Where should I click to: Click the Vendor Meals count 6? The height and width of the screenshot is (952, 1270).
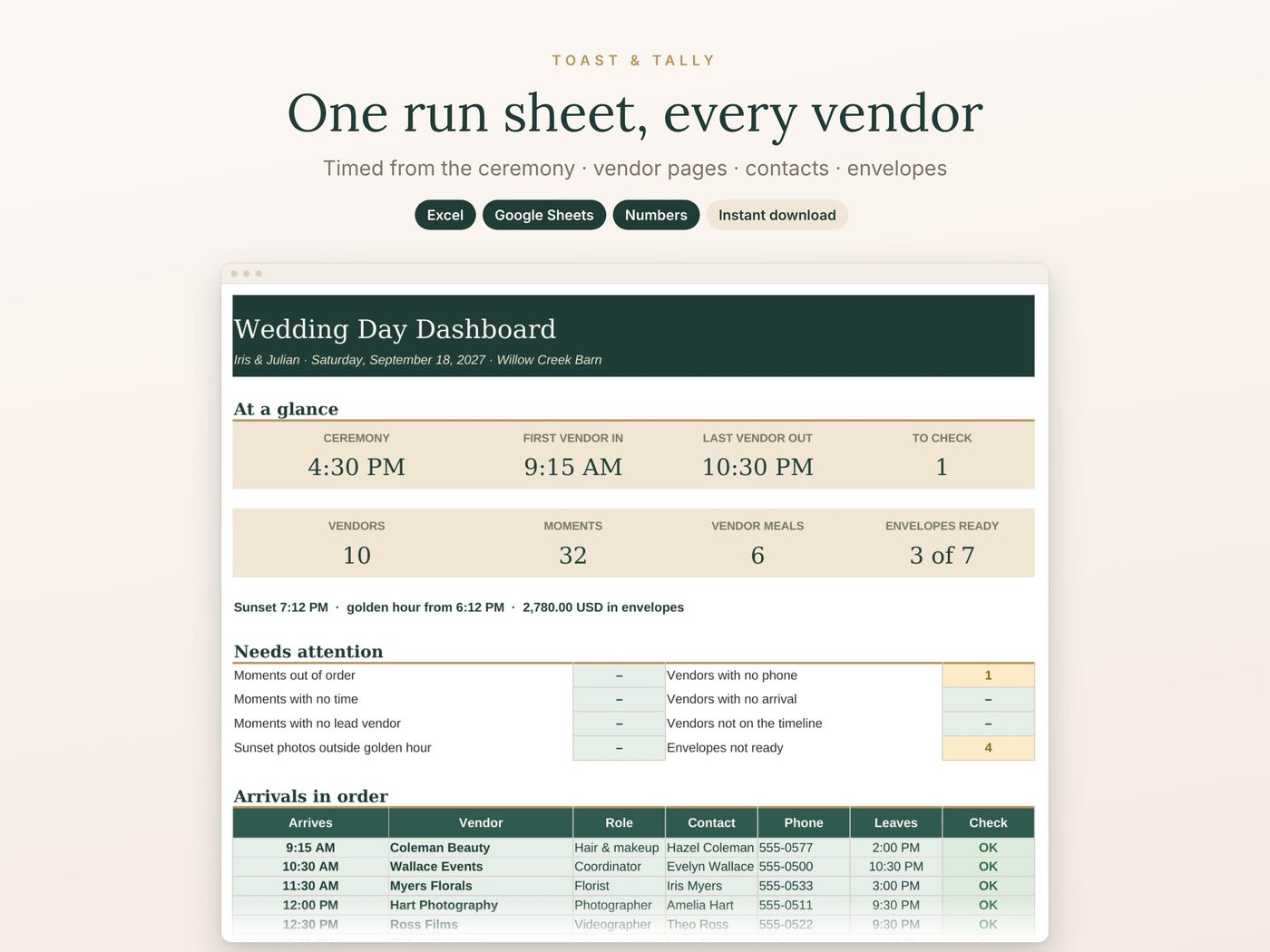click(757, 555)
